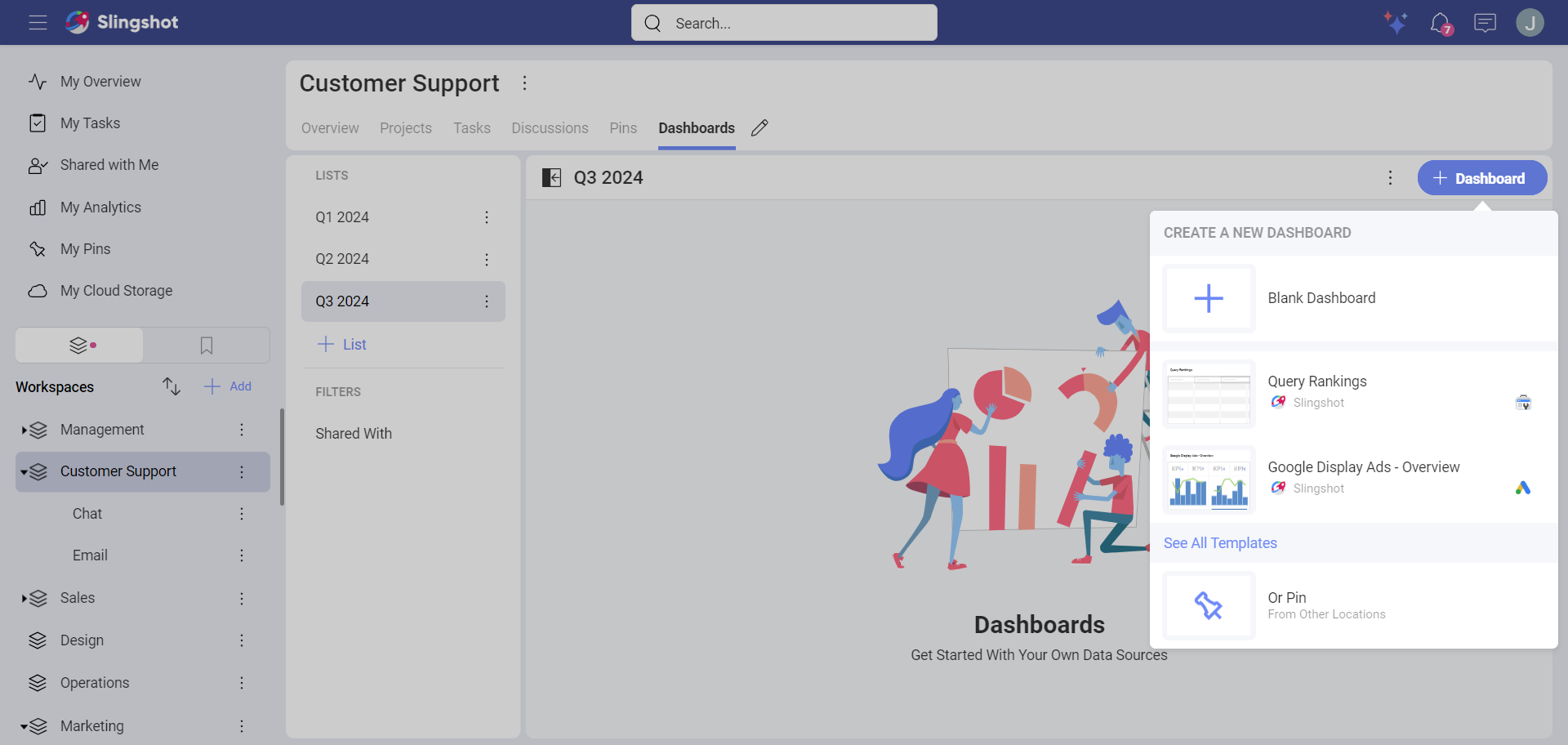Viewport: 1568px width, 745px height.
Task: Open Q3 2024 list options menu
Action: click(487, 301)
